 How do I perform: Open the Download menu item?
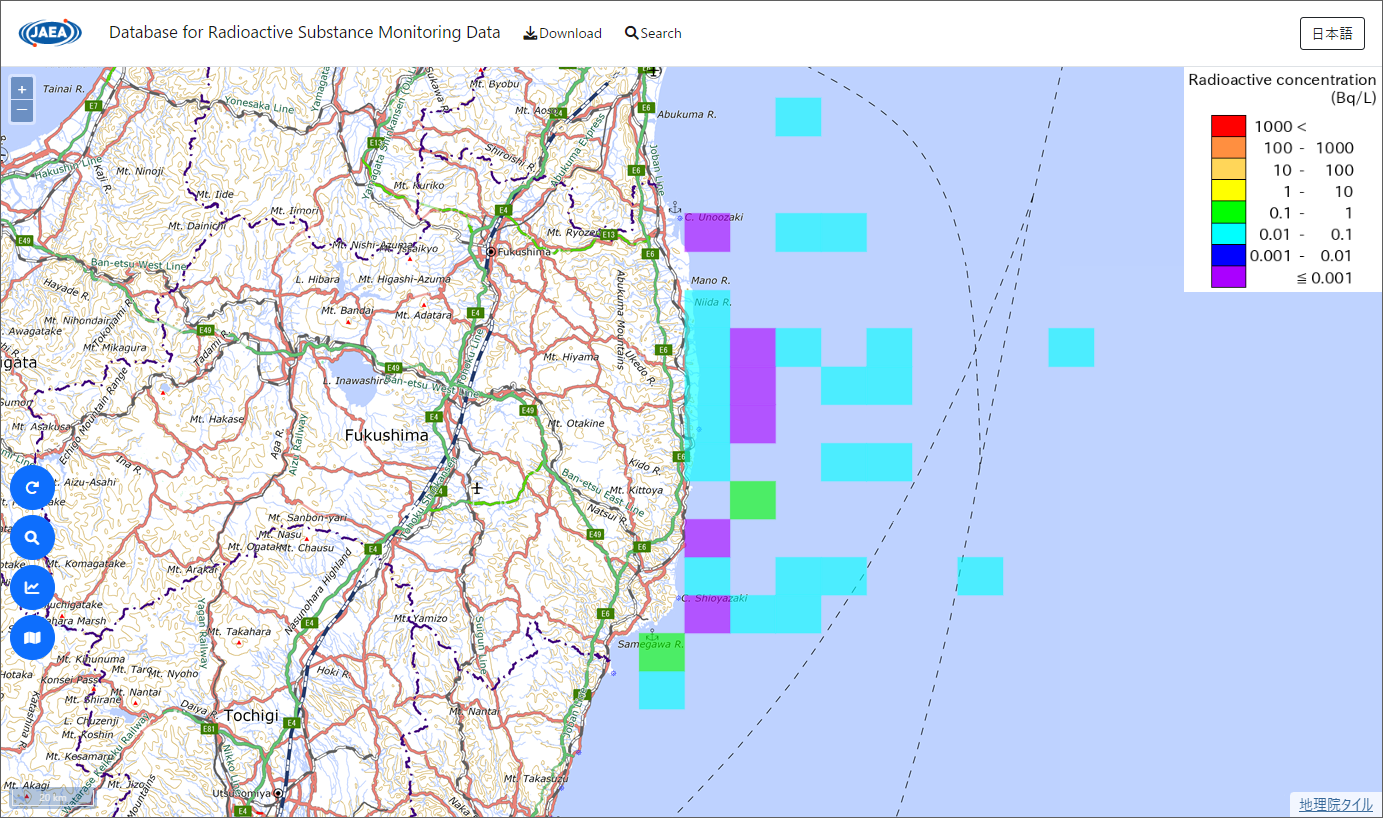coord(562,33)
